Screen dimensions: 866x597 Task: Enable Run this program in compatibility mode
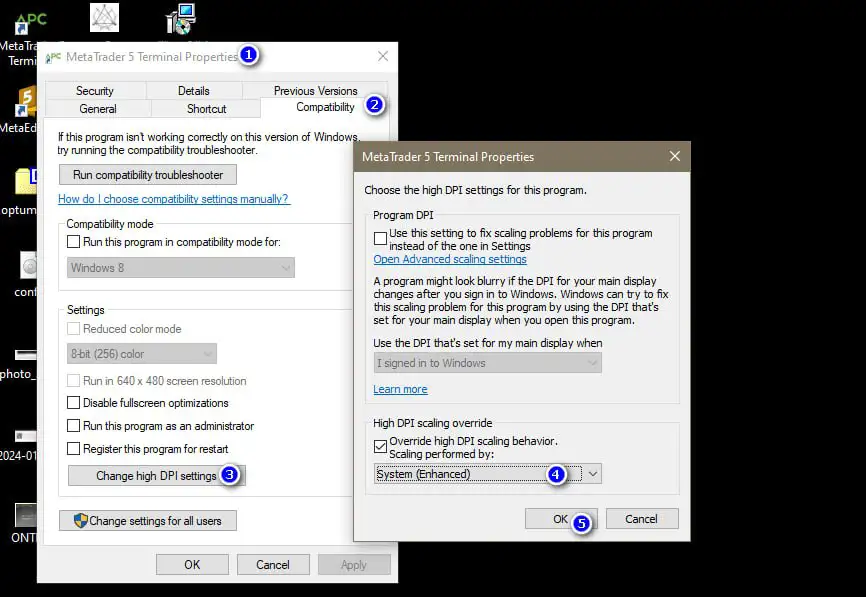coord(73,242)
